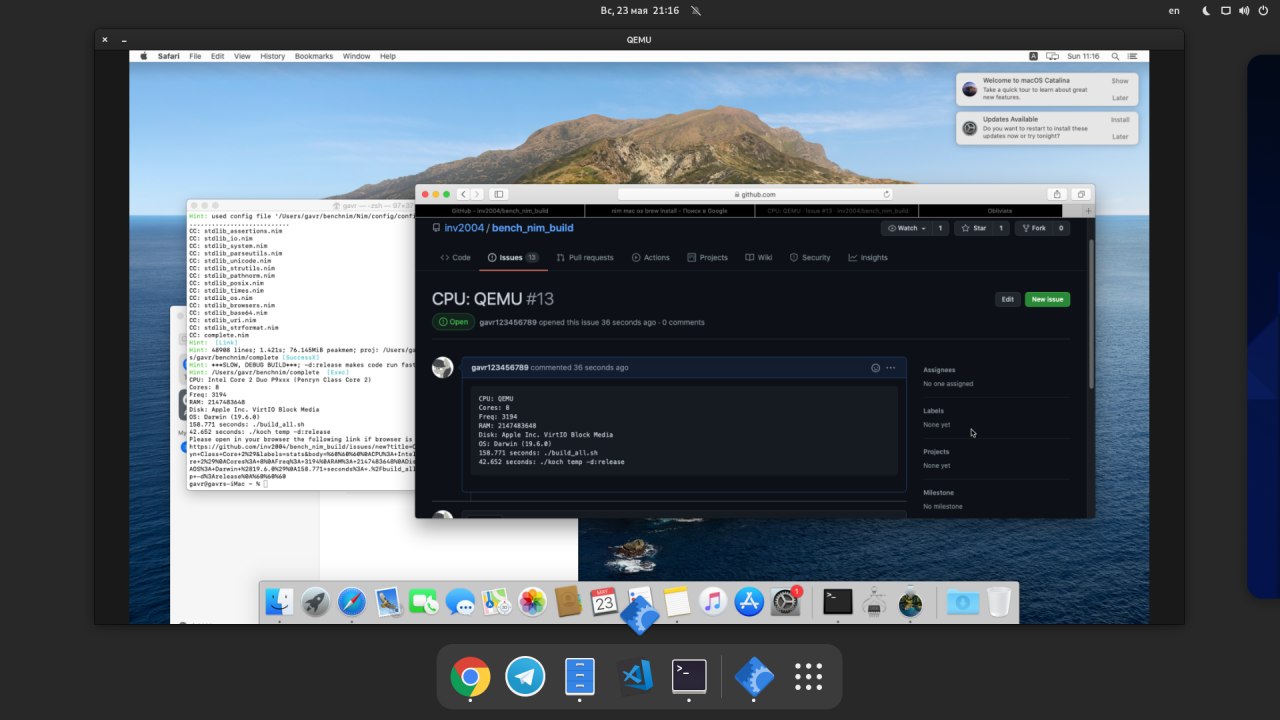Open FaceTime in the macOS dock
Viewport: 1280px width, 720px height.
[x=424, y=602]
